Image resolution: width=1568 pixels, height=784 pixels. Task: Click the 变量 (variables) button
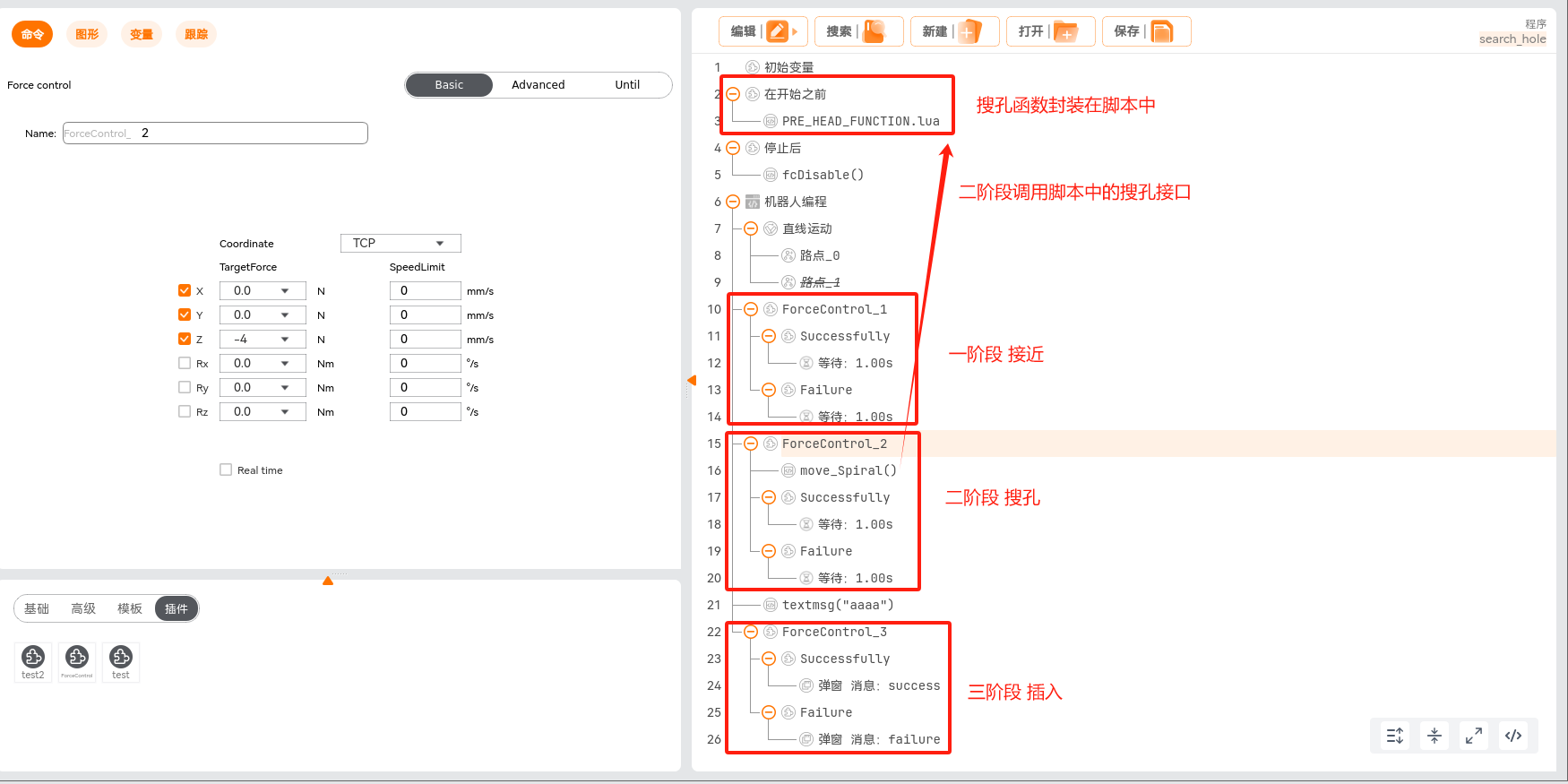142,34
